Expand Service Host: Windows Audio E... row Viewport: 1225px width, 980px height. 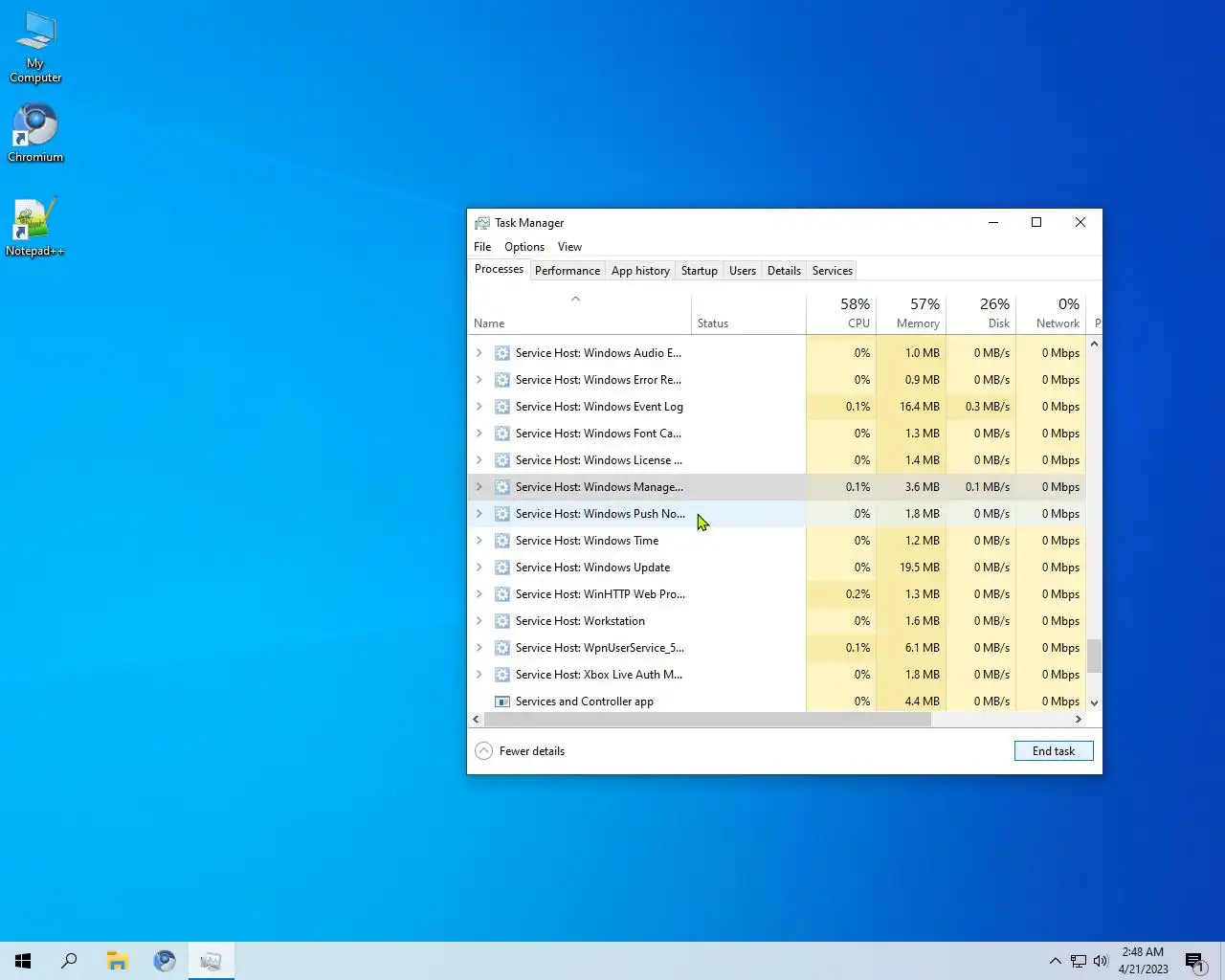pos(479,353)
